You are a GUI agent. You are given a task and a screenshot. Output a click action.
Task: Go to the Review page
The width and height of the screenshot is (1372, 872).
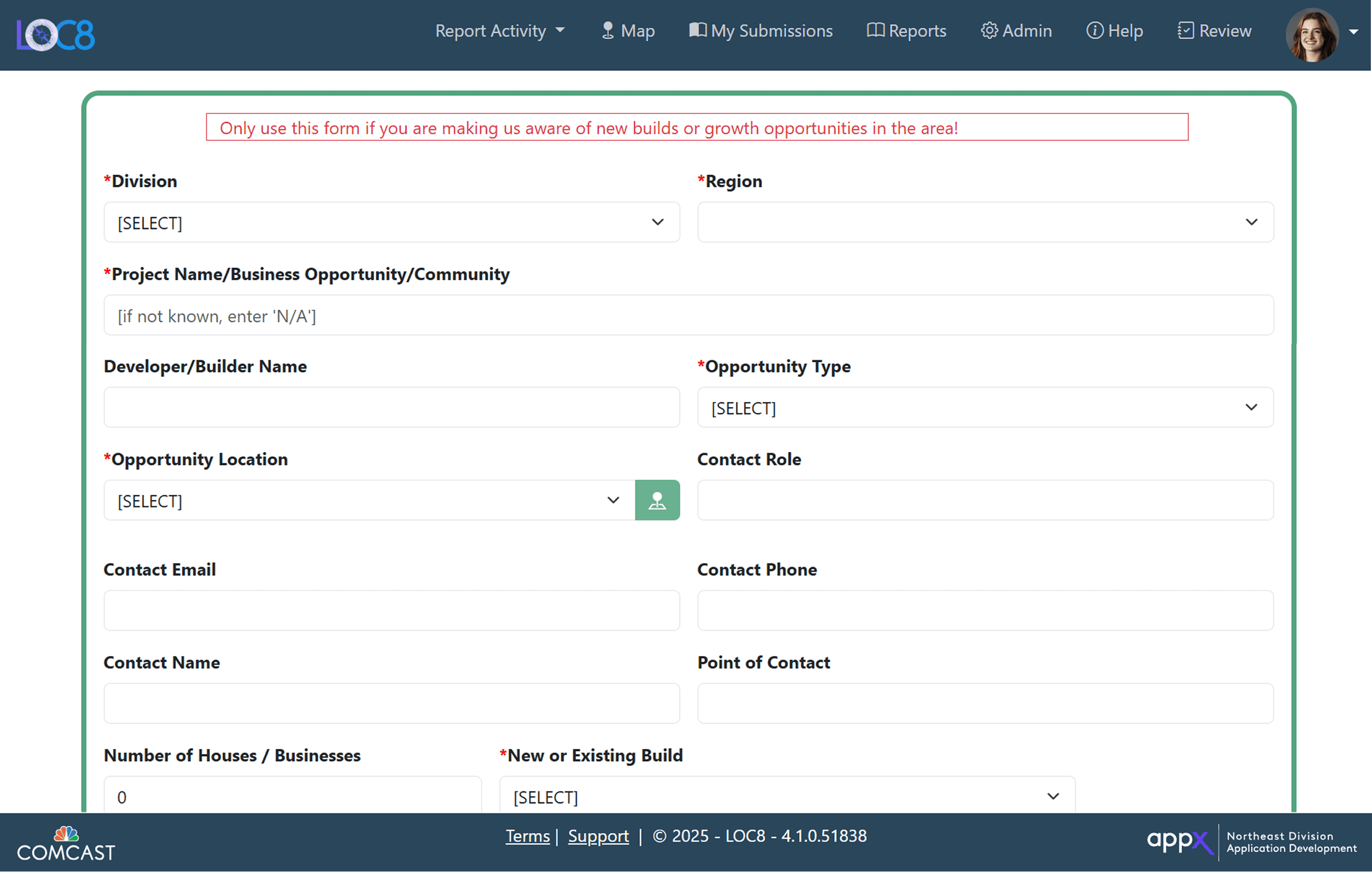(x=1214, y=31)
